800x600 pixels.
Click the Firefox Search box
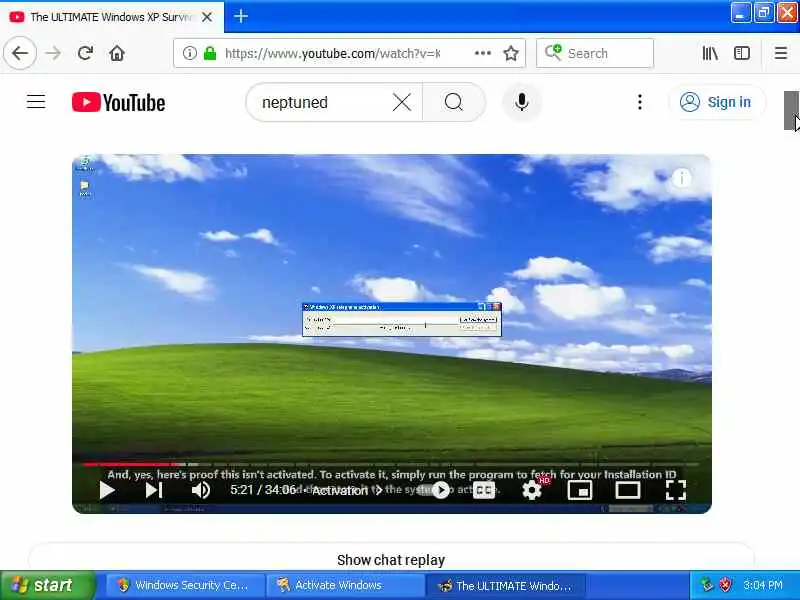point(595,53)
